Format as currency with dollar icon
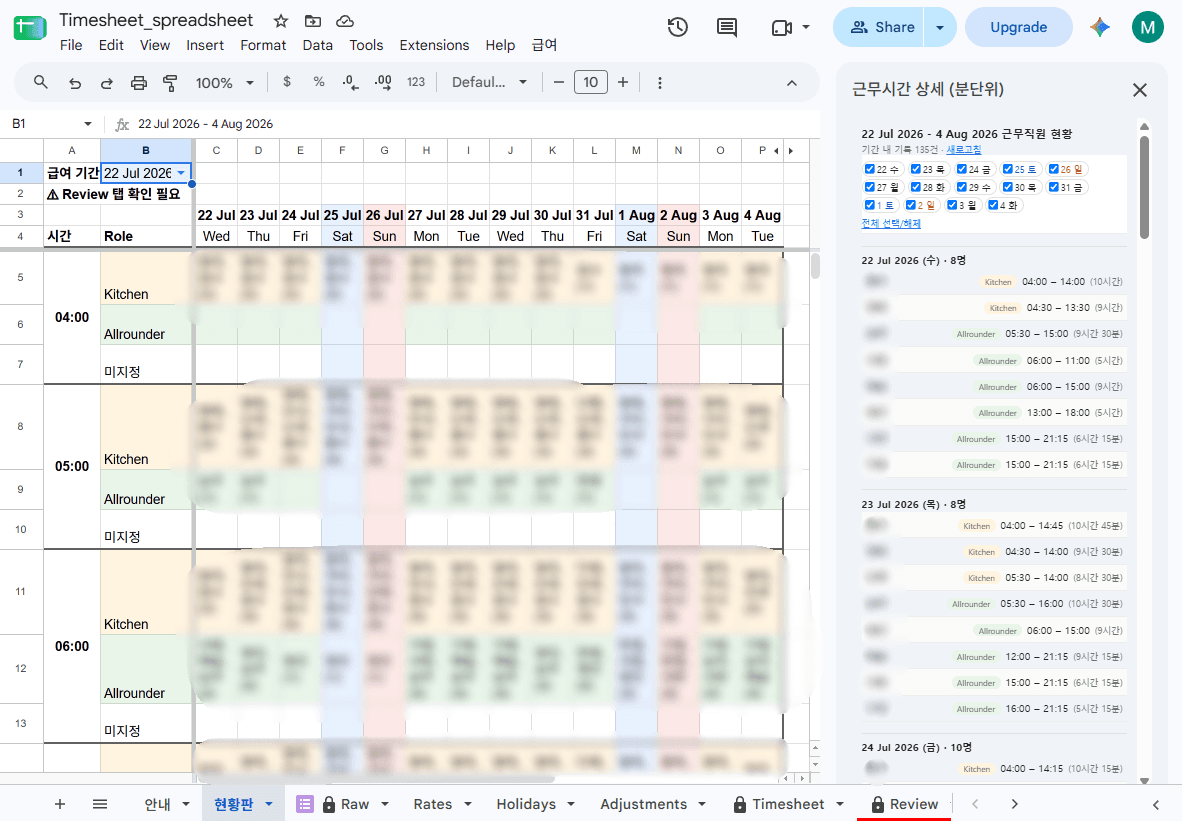Screen dimensions: 1182x821 tap(286, 82)
